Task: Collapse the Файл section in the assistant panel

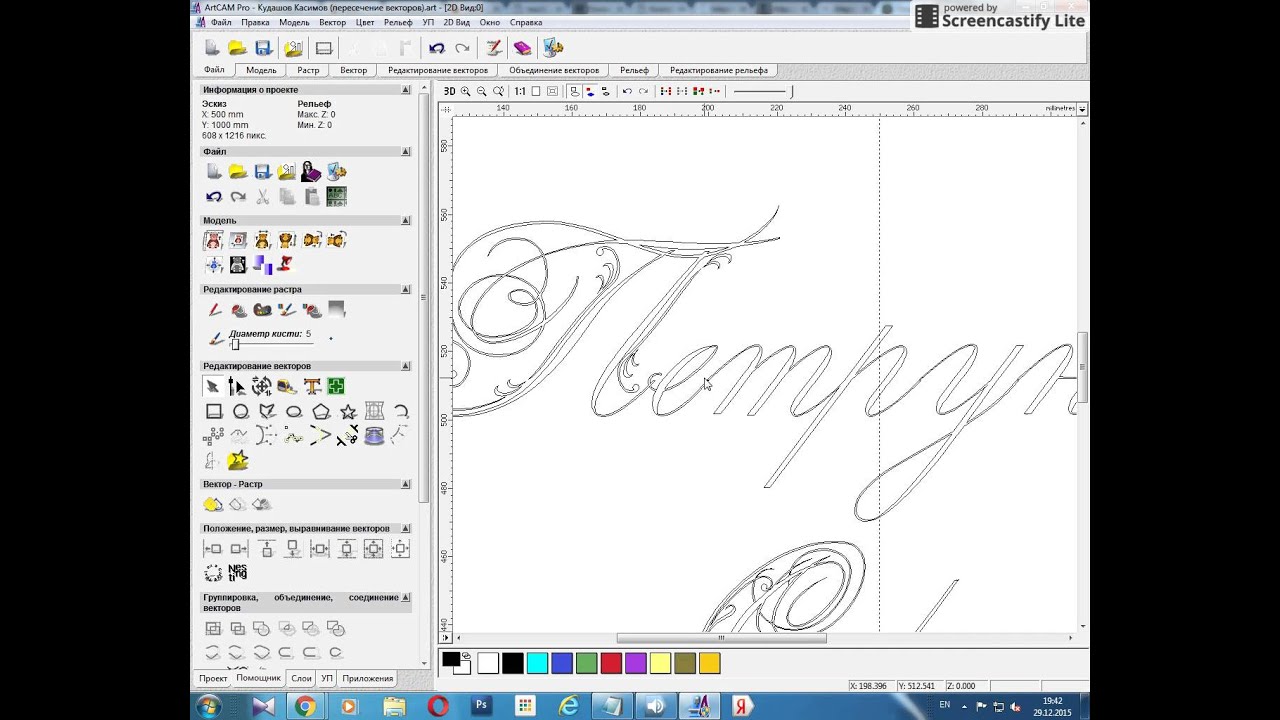Action: pos(406,152)
